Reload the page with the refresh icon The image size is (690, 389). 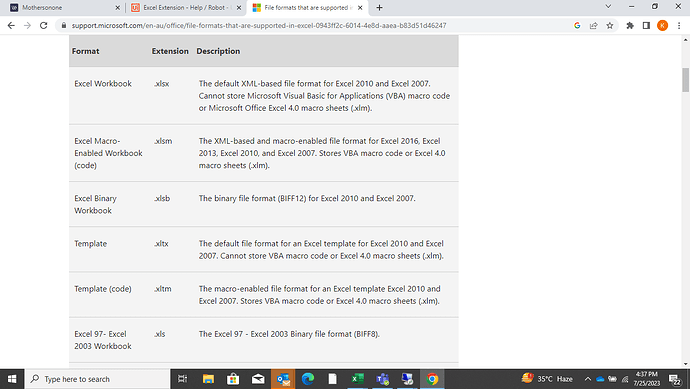tap(44, 26)
